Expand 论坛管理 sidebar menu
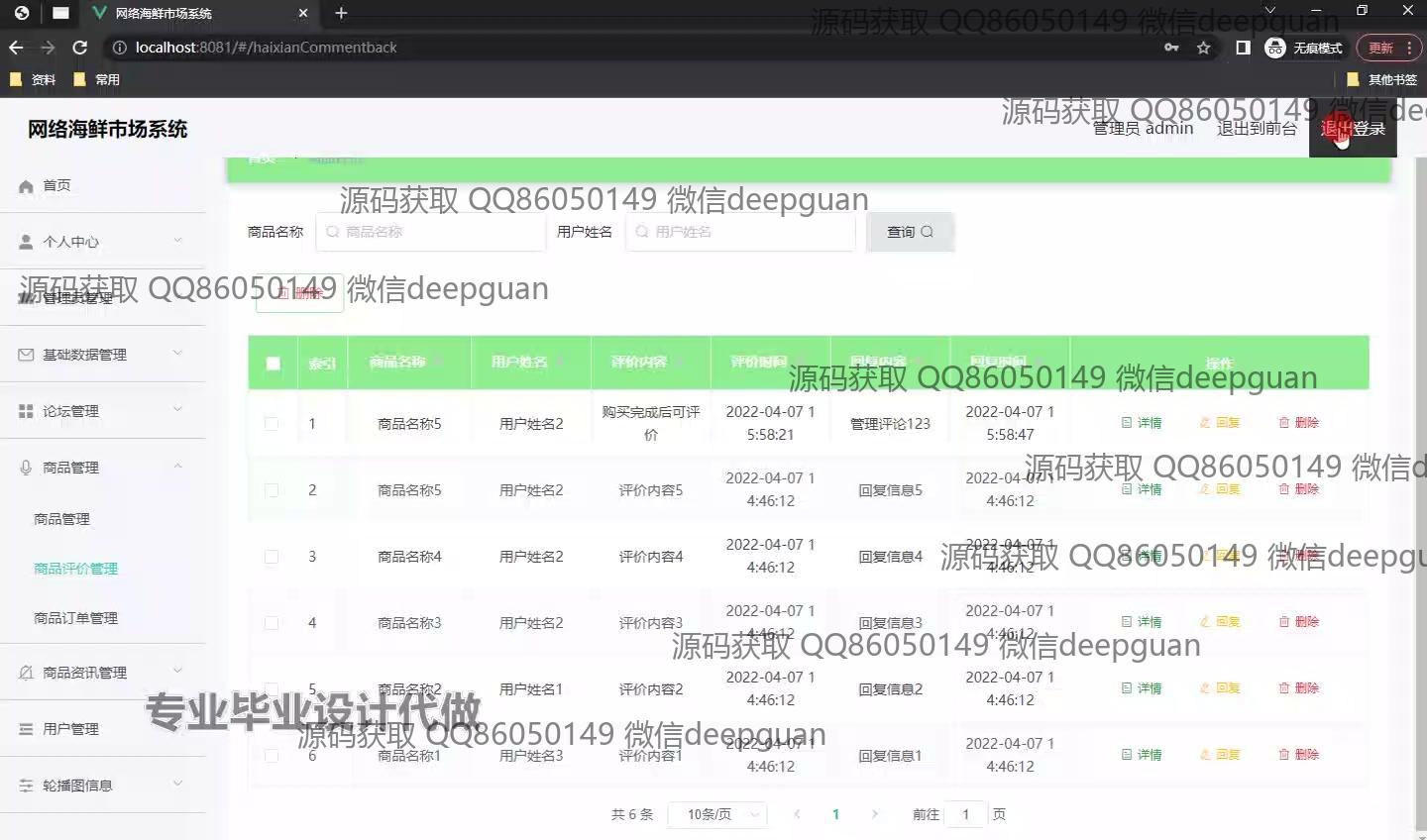 click(x=103, y=411)
